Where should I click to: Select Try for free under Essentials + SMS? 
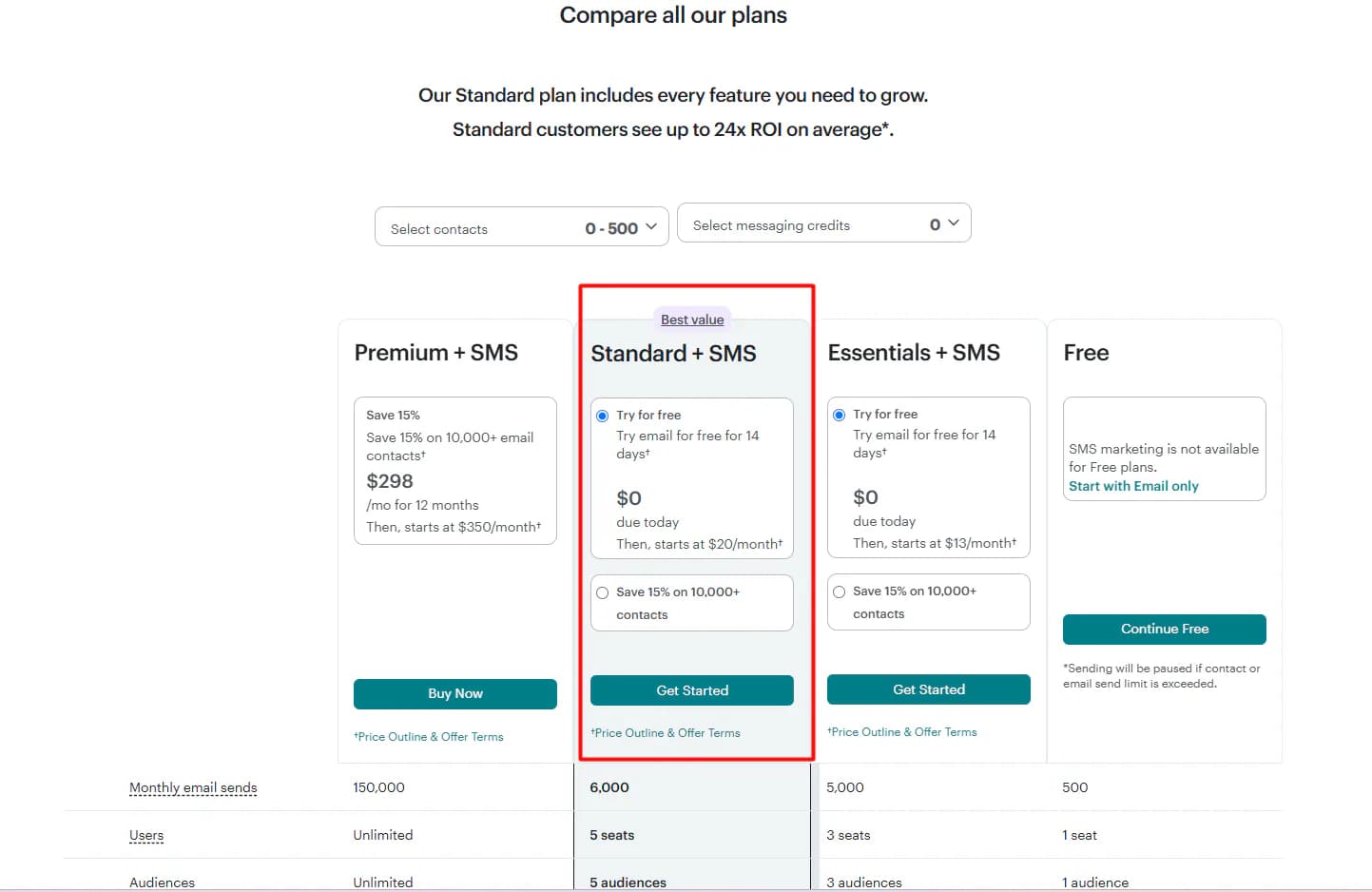click(840, 415)
